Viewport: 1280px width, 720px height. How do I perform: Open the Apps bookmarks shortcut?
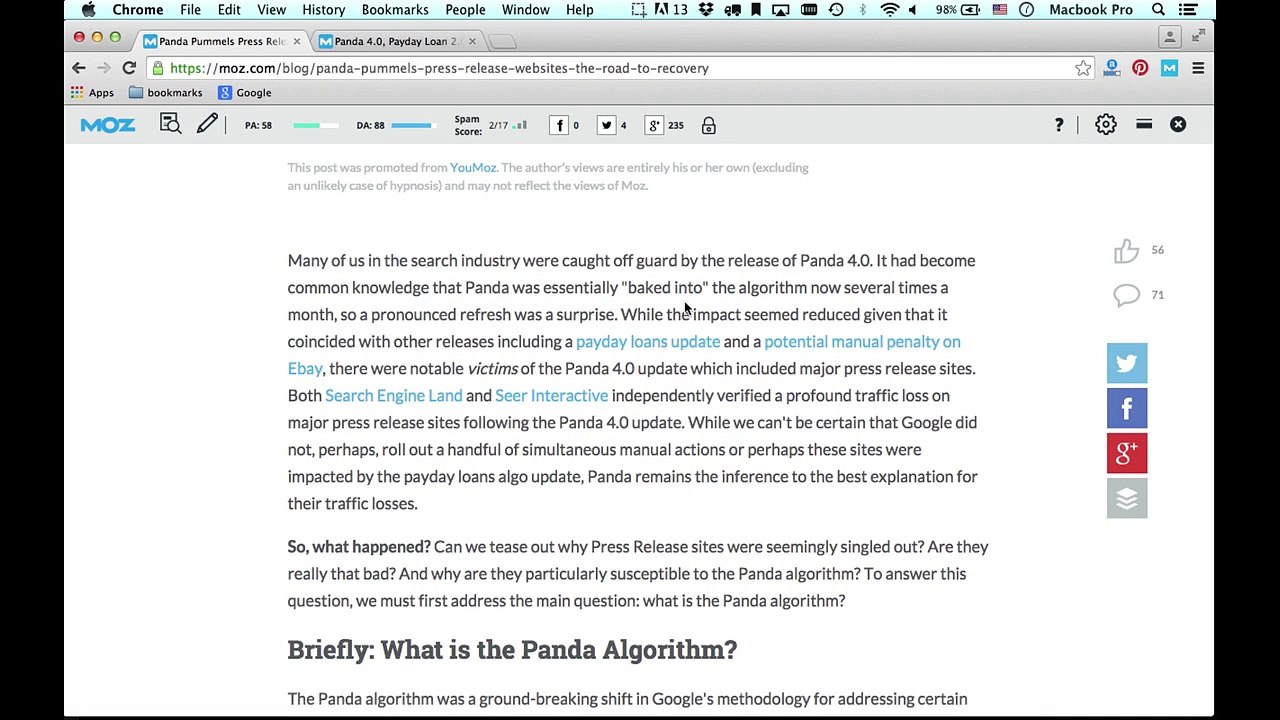(x=92, y=92)
